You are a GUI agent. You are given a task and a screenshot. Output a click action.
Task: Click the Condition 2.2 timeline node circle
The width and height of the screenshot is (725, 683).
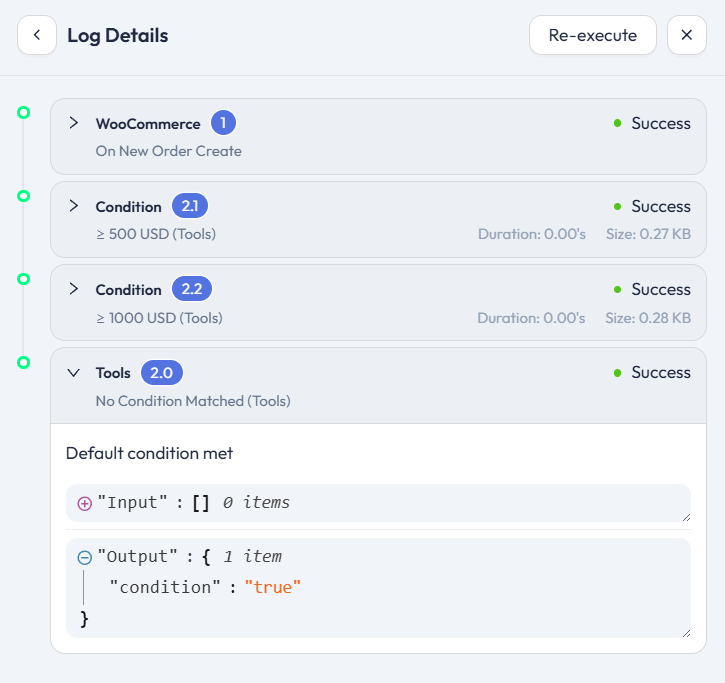pos(24,279)
